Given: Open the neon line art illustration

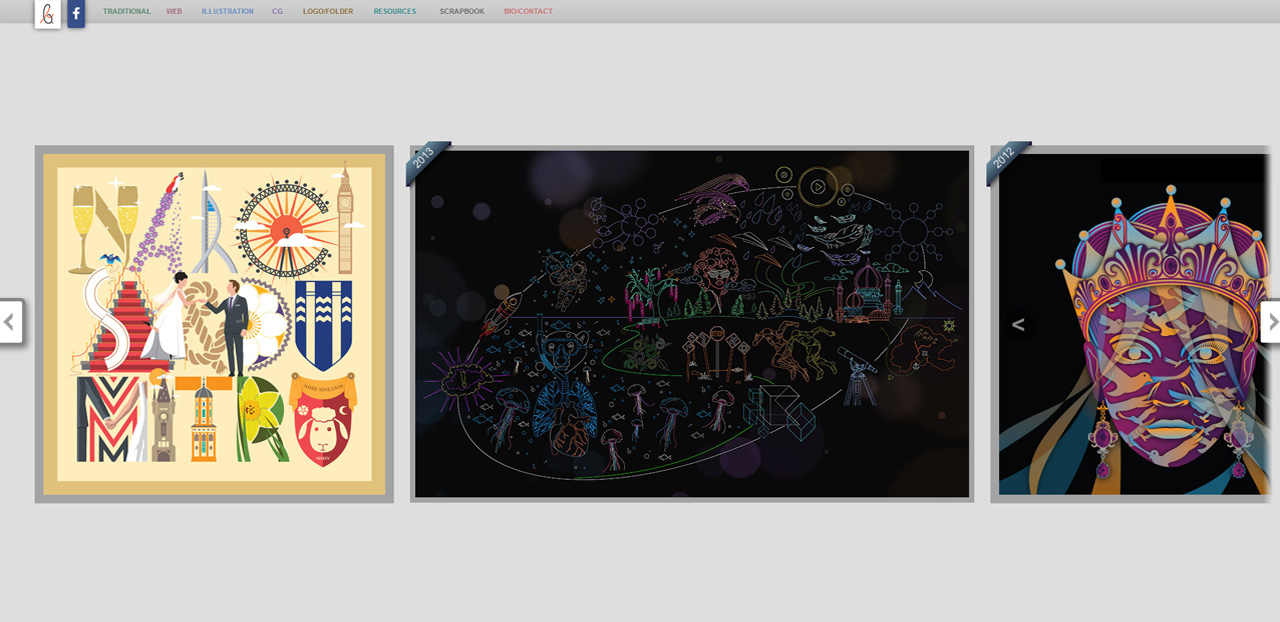Looking at the screenshot, I should (692, 324).
